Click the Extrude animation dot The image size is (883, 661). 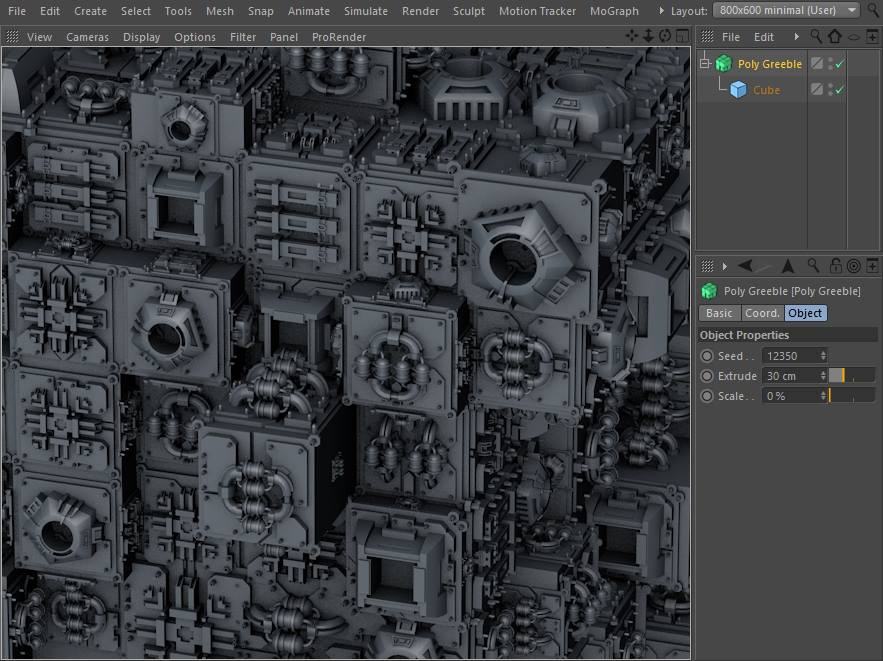click(x=707, y=376)
